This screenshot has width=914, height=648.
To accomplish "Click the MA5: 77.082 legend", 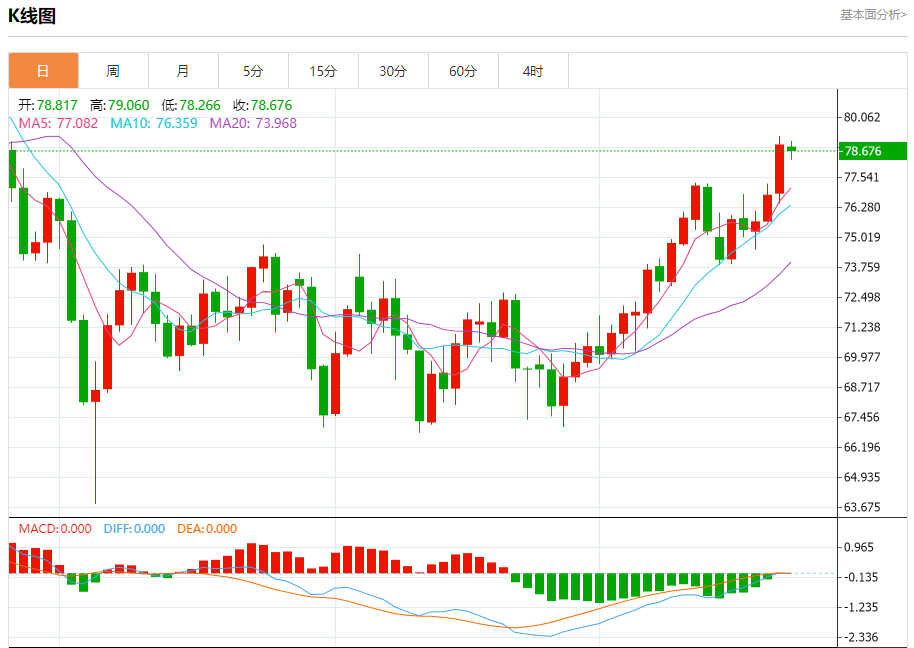I will pos(58,124).
